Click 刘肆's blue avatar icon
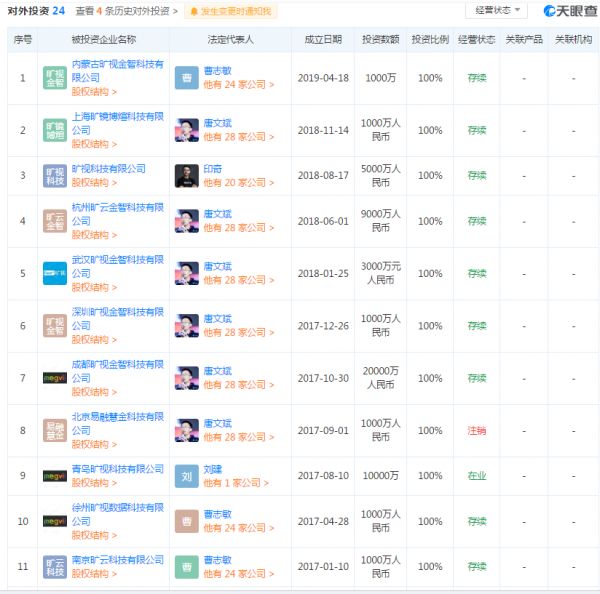600x594 pixels. click(x=187, y=475)
